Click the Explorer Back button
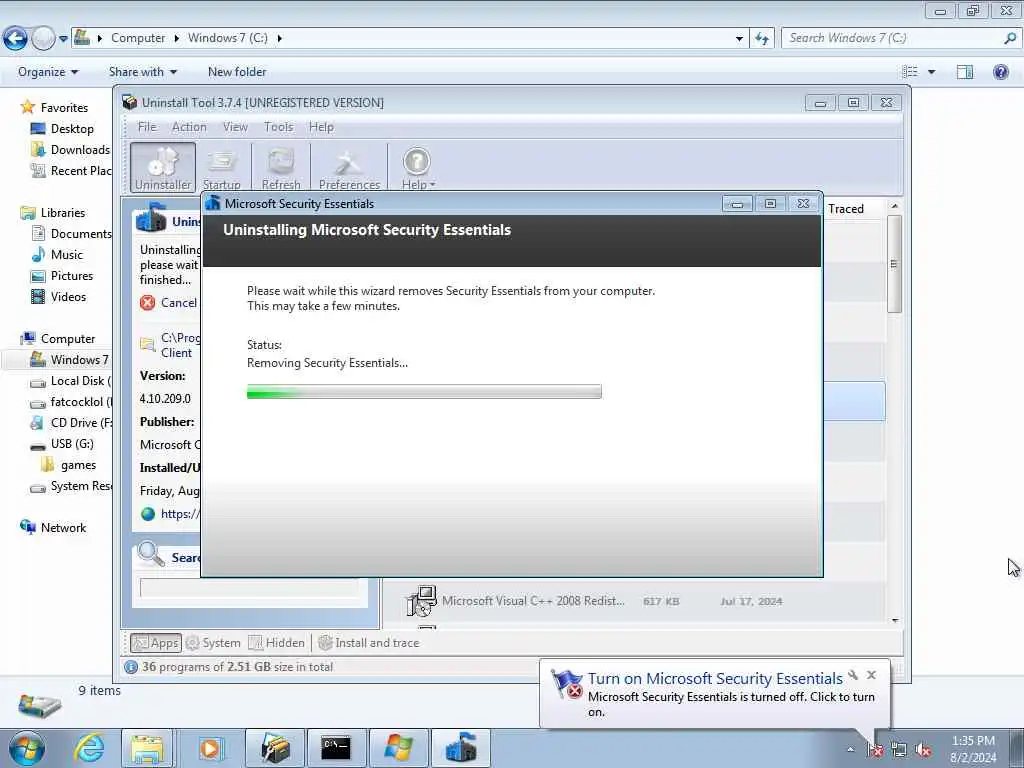 pyautogui.click(x=16, y=39)
